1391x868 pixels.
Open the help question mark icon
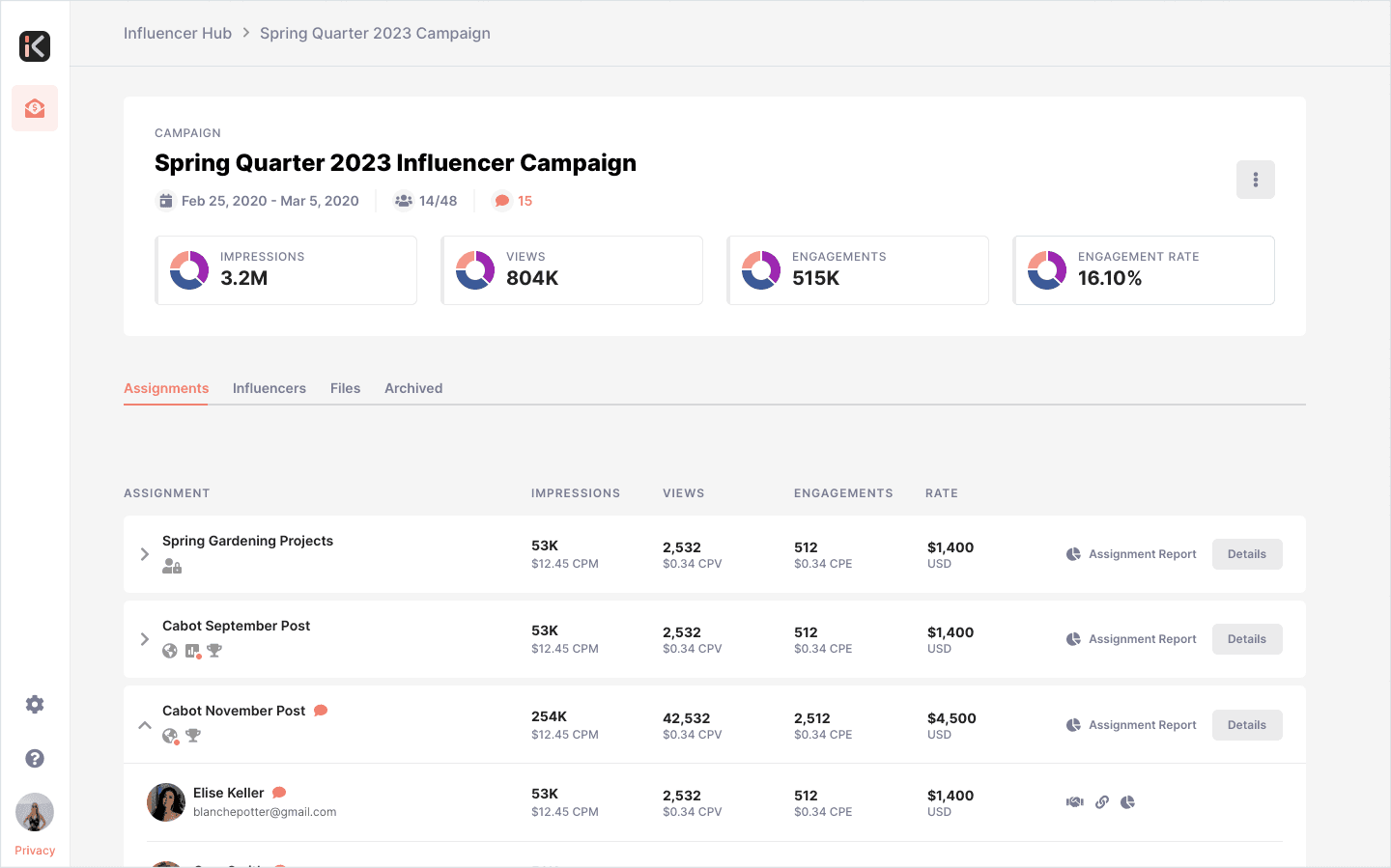[35, 759]
